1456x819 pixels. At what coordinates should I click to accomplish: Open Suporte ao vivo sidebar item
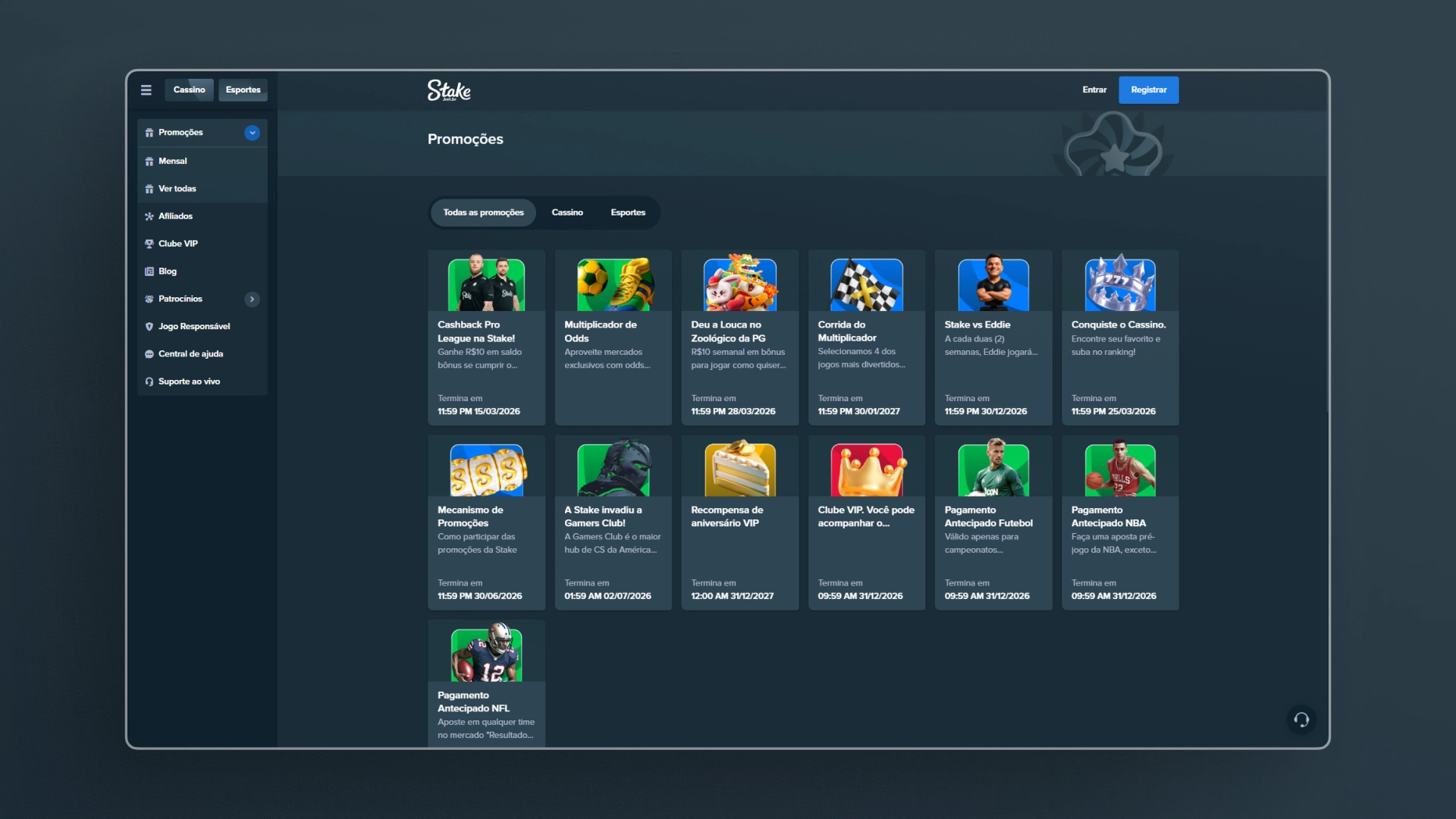[x=189, y=381]
